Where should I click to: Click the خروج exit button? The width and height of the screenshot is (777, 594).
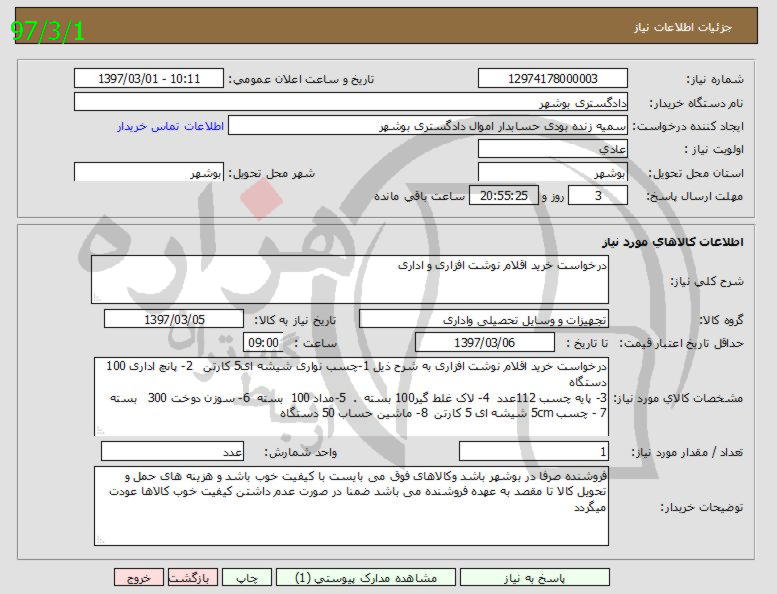click(139, 578)
